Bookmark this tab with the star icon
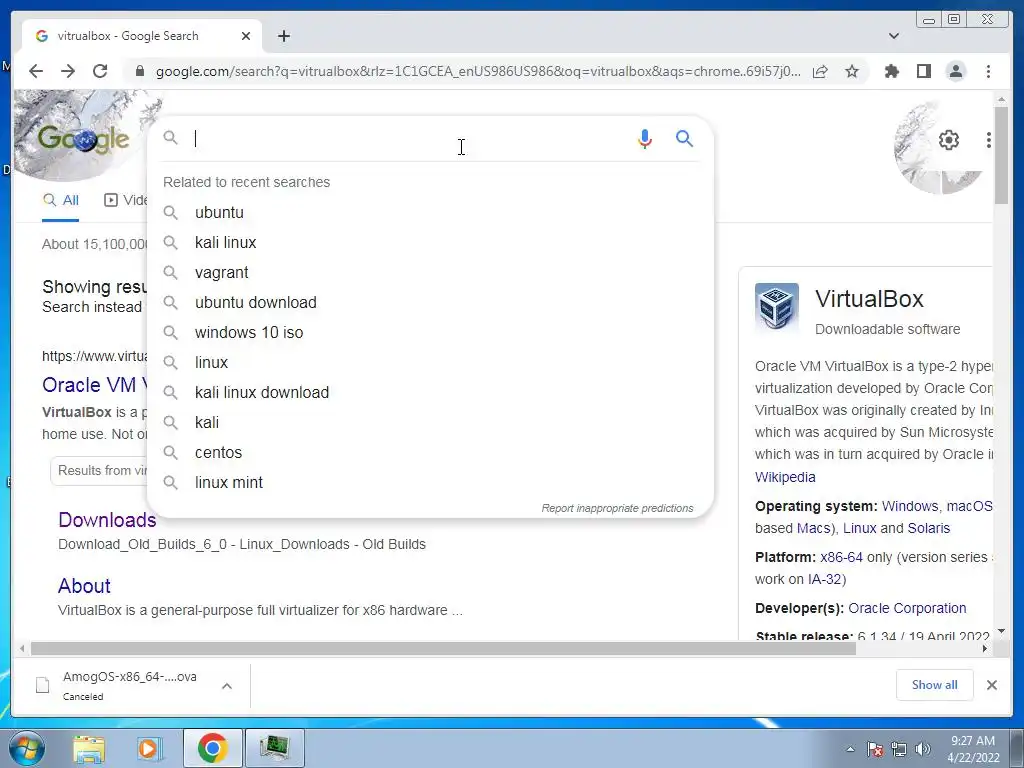 [x=852, y=71]
